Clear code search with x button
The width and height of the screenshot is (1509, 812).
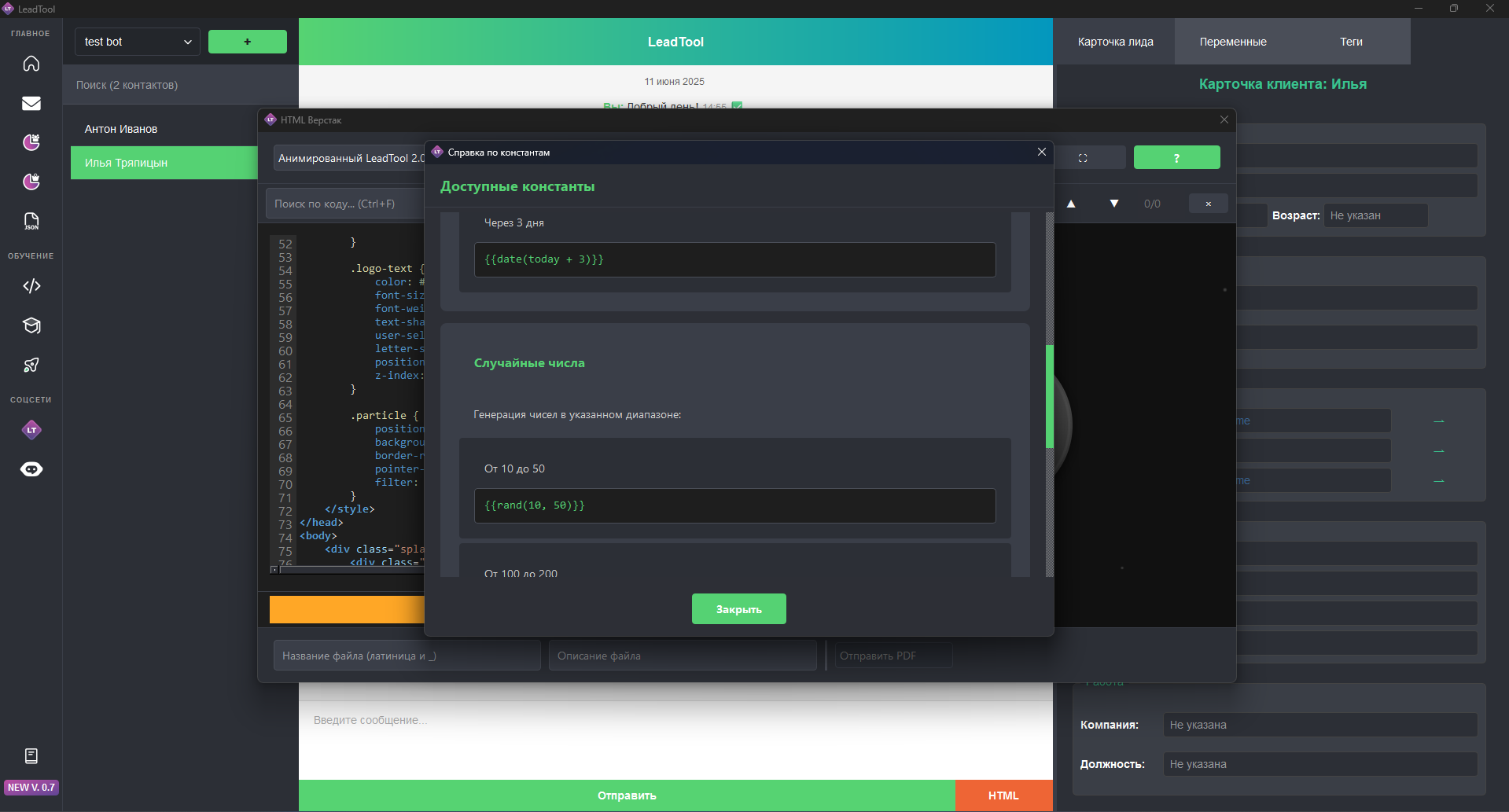[x=1209, y=204]
